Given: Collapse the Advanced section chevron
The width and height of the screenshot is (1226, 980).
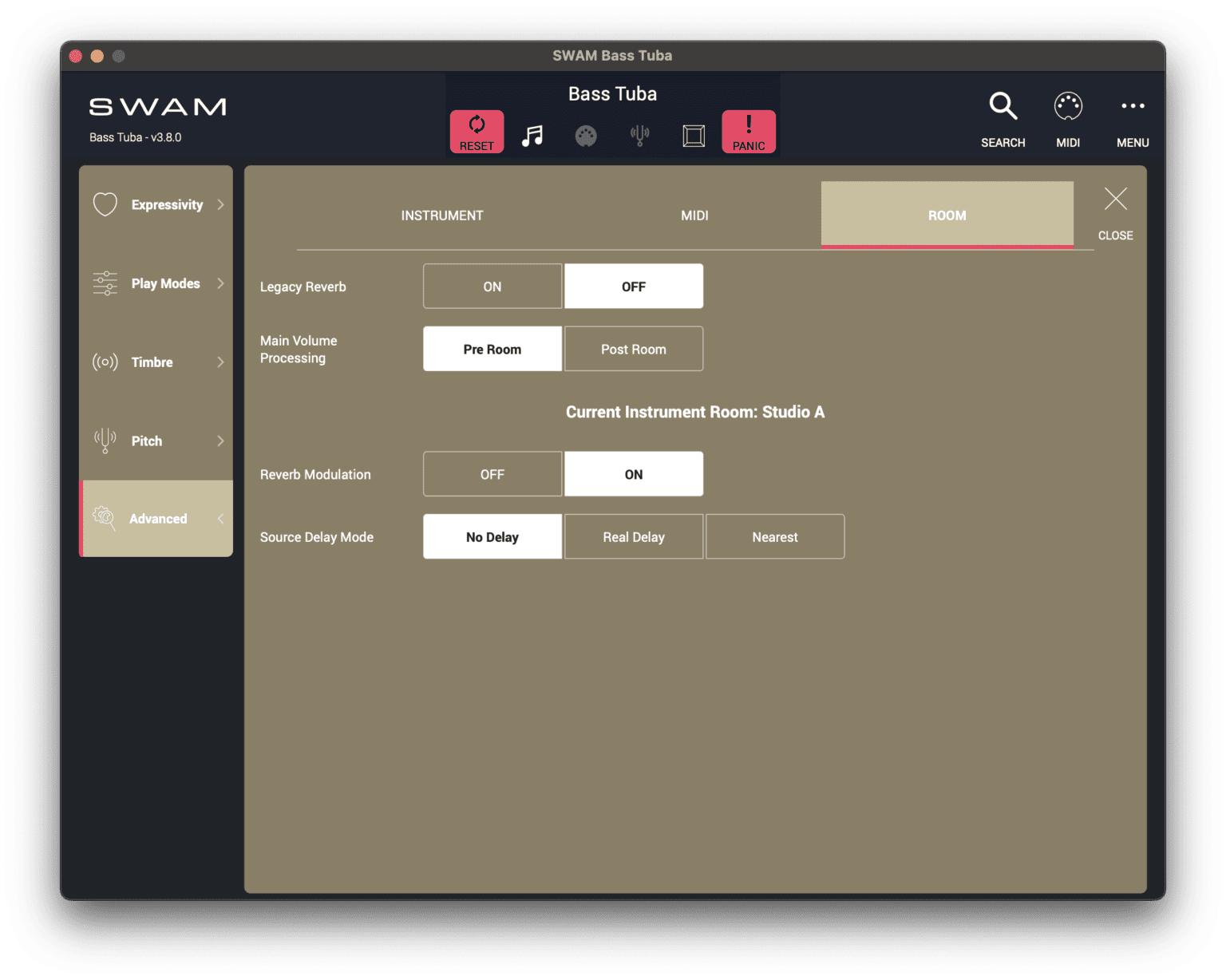Looking at the screenshot, I should click(x=220, y=518).
